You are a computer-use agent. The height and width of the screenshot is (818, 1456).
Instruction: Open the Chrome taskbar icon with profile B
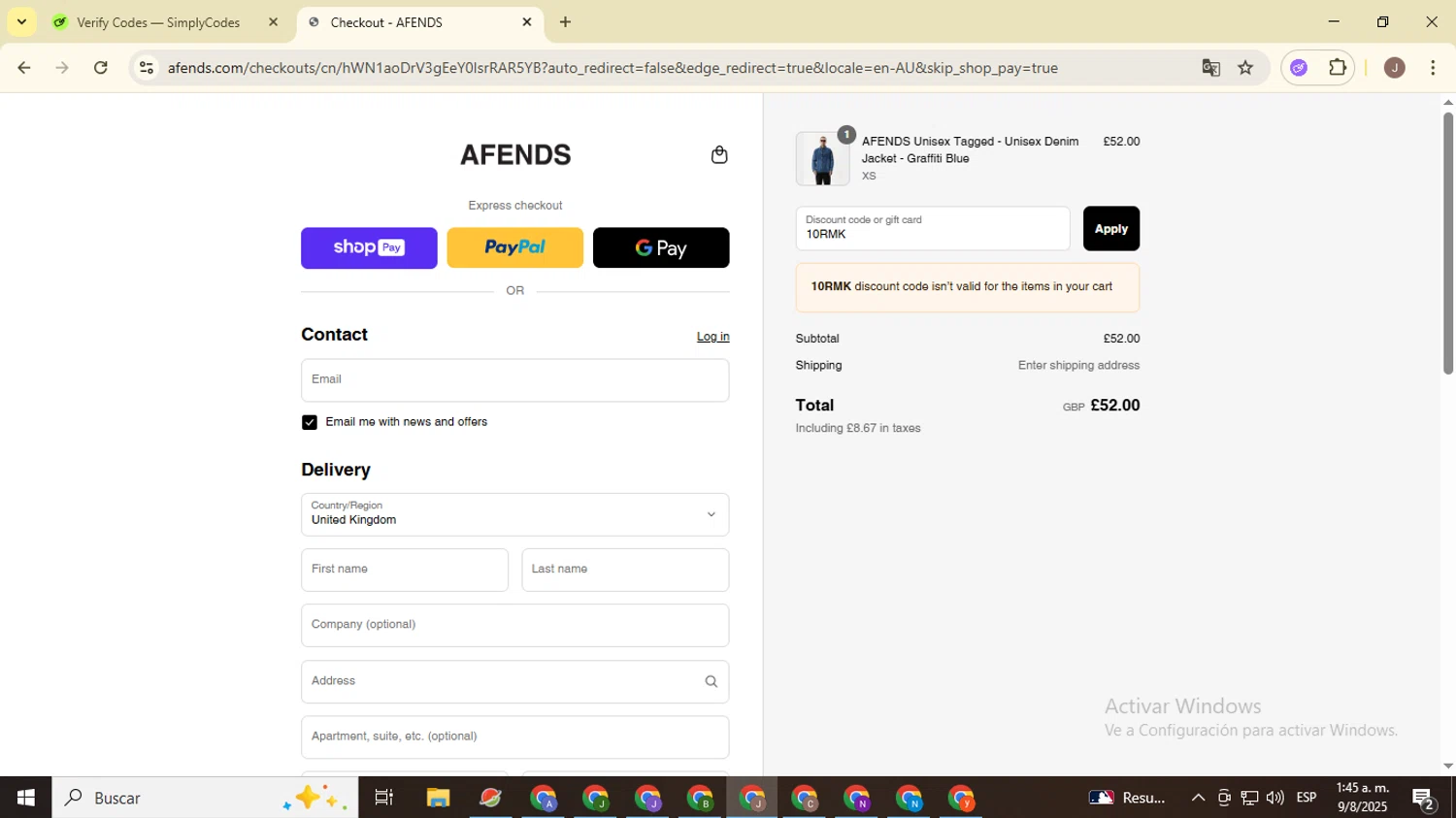[x=701, y=798]
